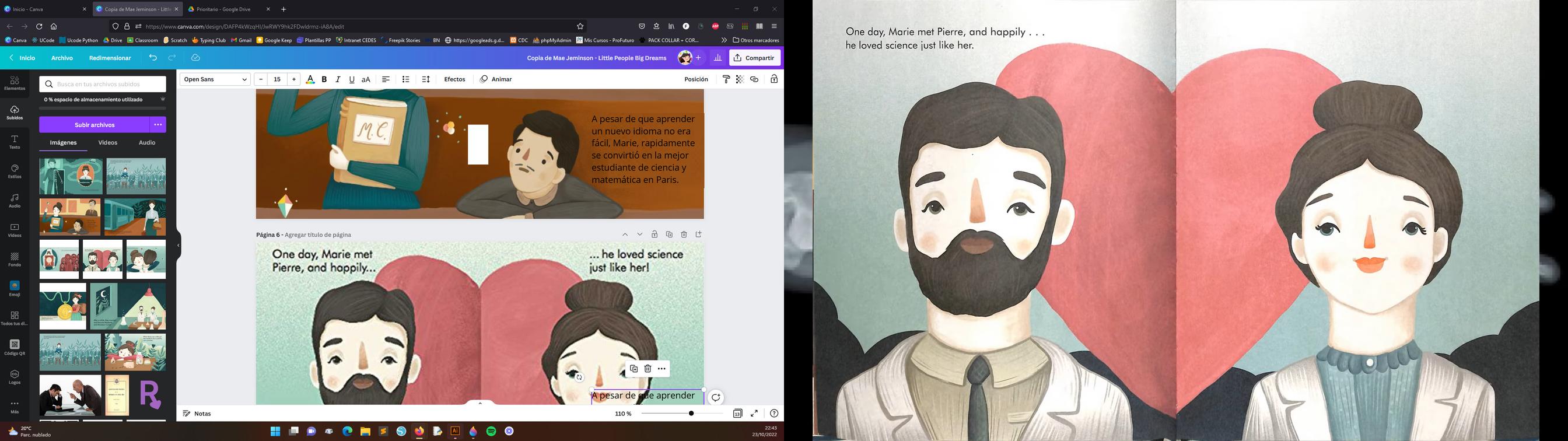The width and height of the screenshot is (1568, 441).
Task: Open more options on floating element toolbar
Action: (x=661, y=369)
